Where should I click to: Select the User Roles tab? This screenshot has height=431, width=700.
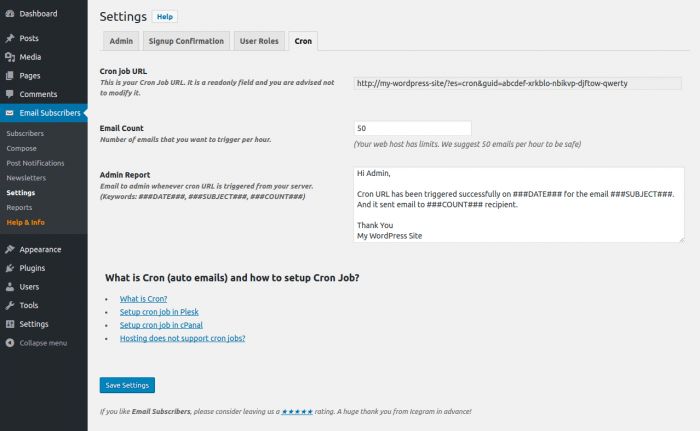(259, 41)
